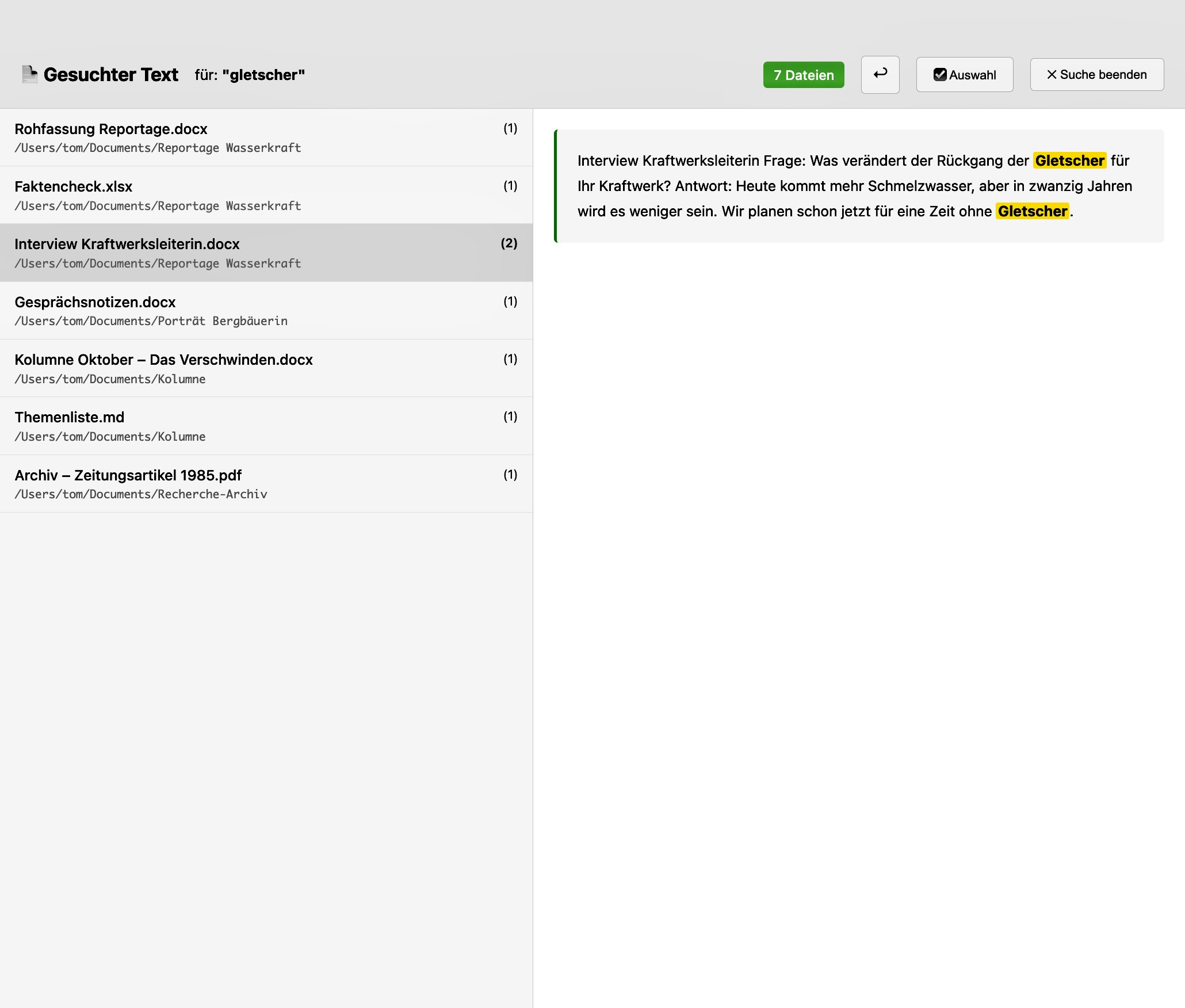Open Gesprächsnotizen.docx result
Screen dimensions: 1185x1008
[x=266, y=311]
